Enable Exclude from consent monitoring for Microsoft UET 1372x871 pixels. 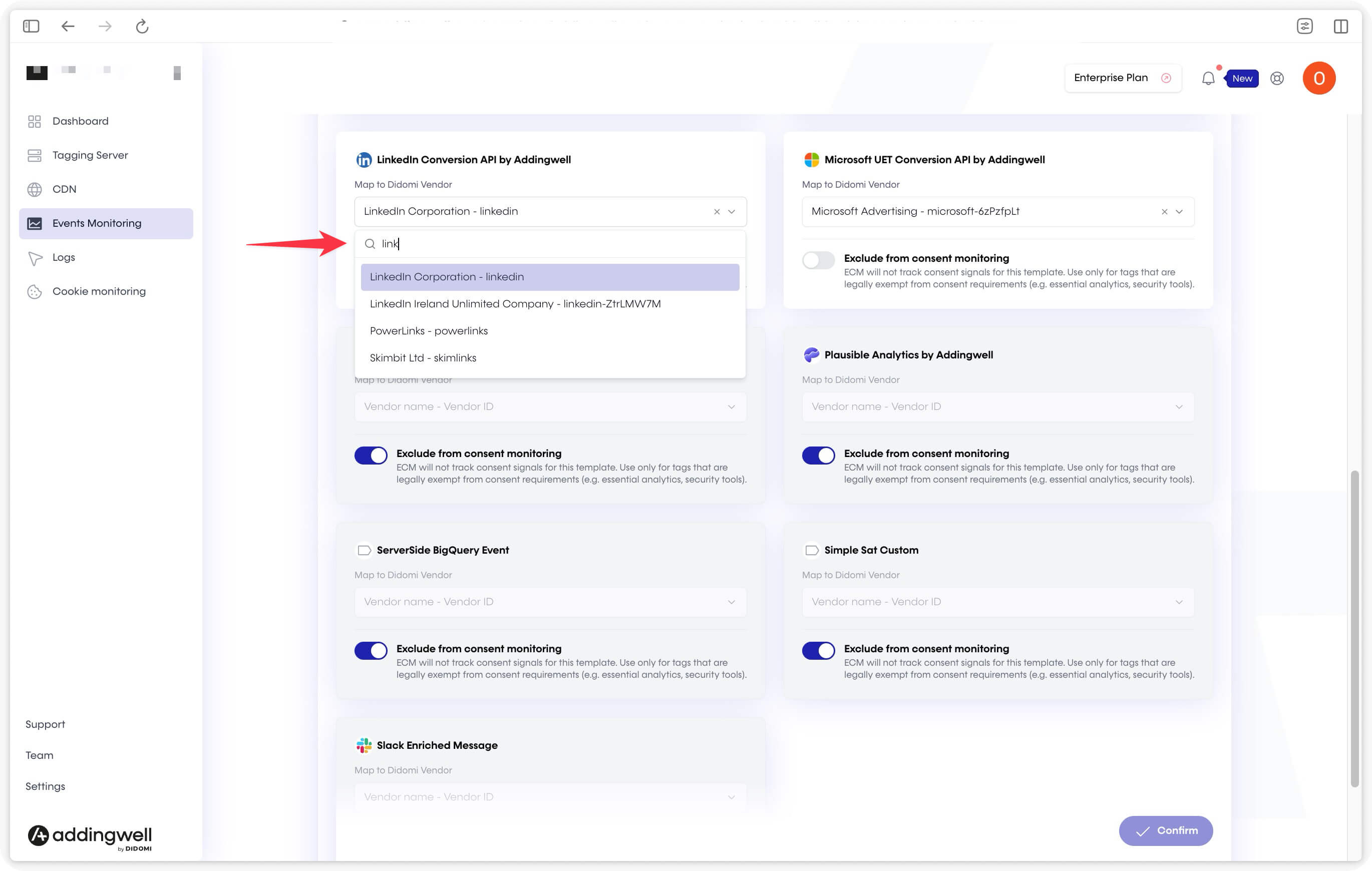click(x=818, y=260)
